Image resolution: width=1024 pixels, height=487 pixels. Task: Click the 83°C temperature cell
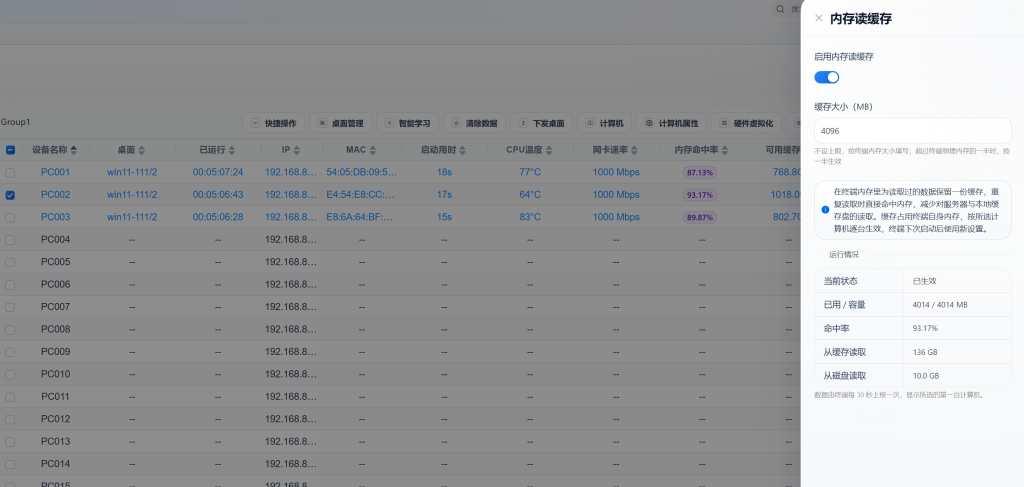click(530, 217)
